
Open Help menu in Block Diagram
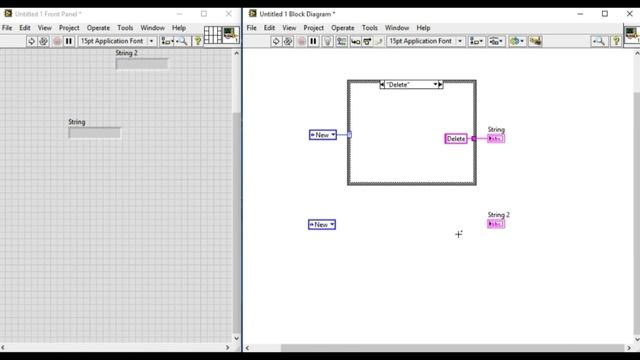coord(423,28)
